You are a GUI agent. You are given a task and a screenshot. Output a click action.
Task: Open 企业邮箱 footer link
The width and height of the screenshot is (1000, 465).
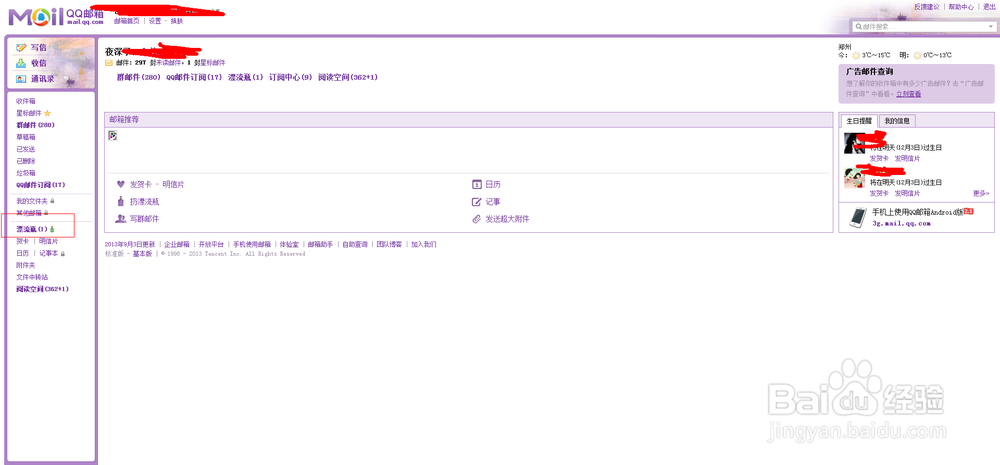177,244
